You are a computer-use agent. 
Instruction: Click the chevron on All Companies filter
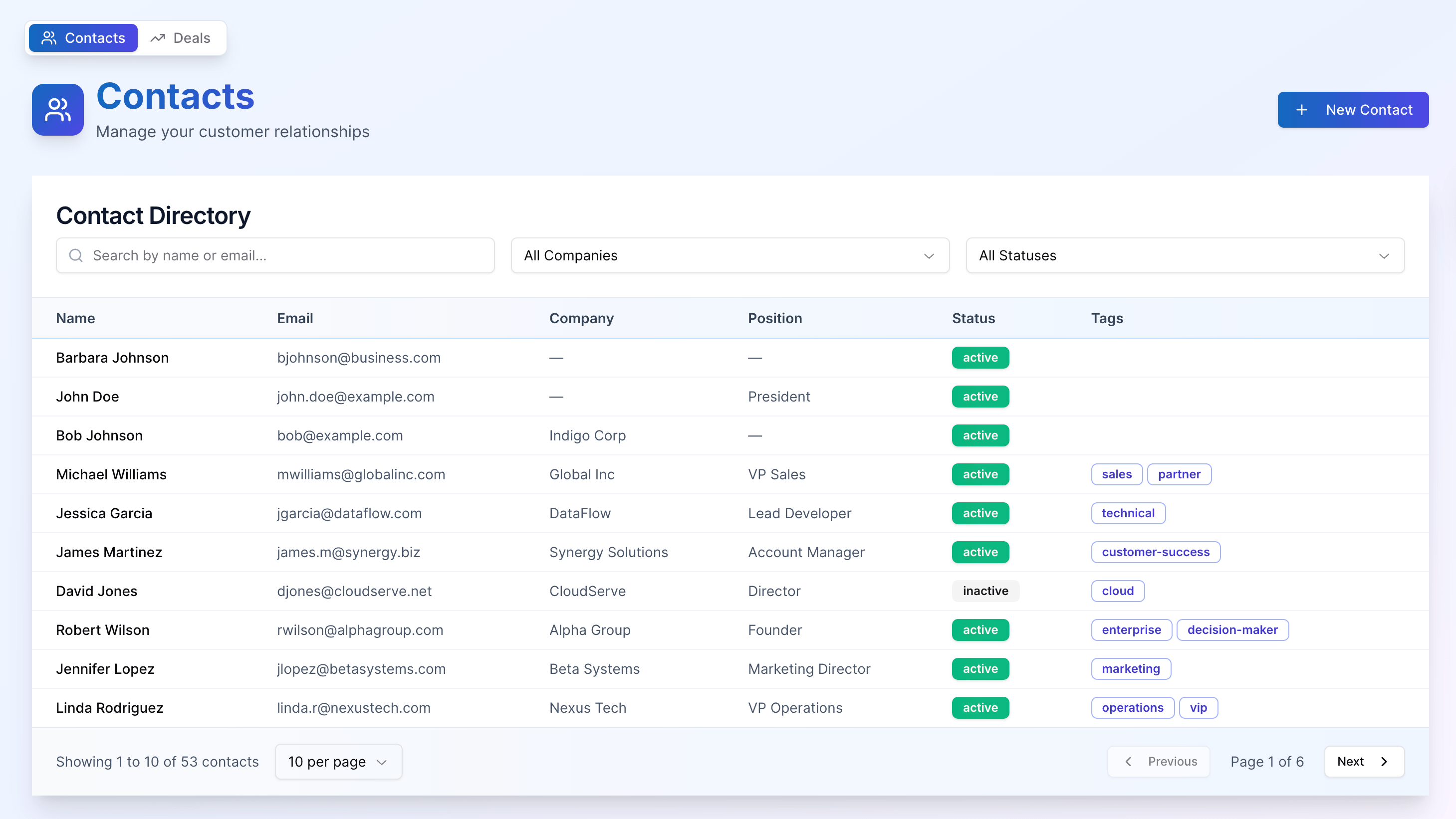[x=929, y=256]
